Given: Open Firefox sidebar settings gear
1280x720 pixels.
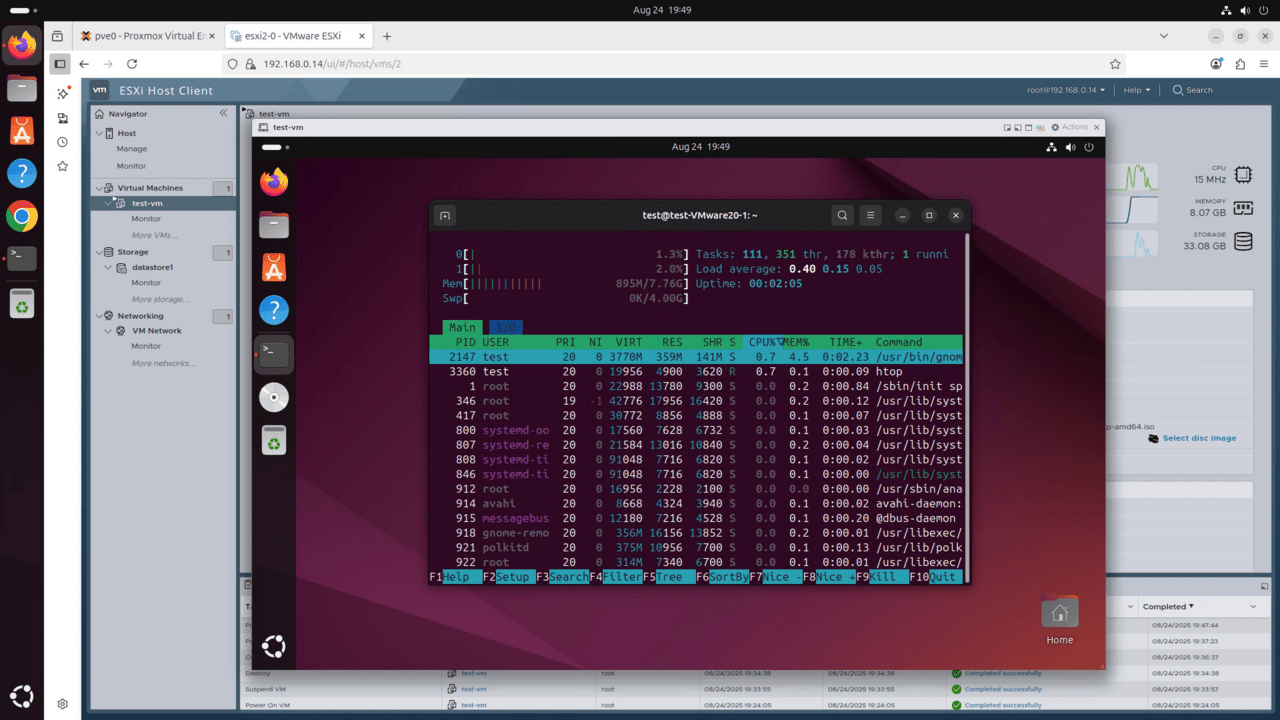Looking at the screenshot, I should (62, 704).
